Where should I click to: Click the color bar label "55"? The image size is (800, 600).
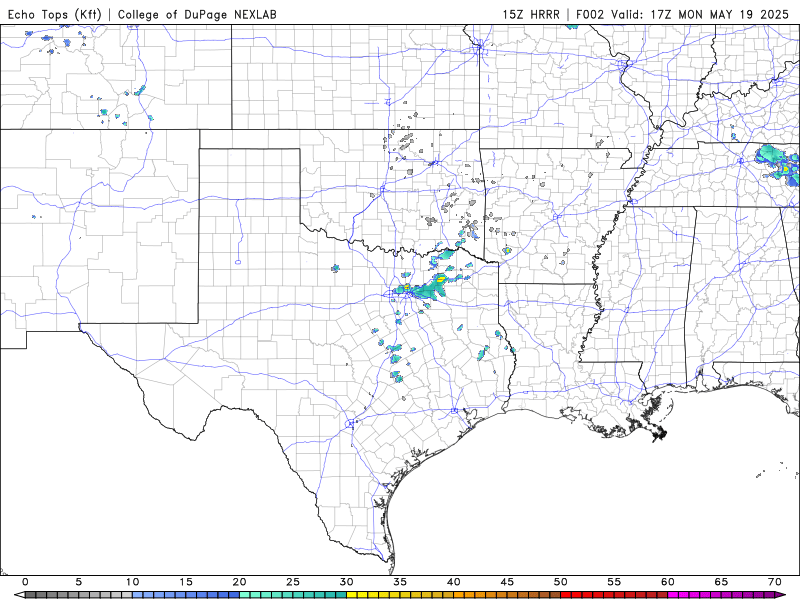point(614,582)
